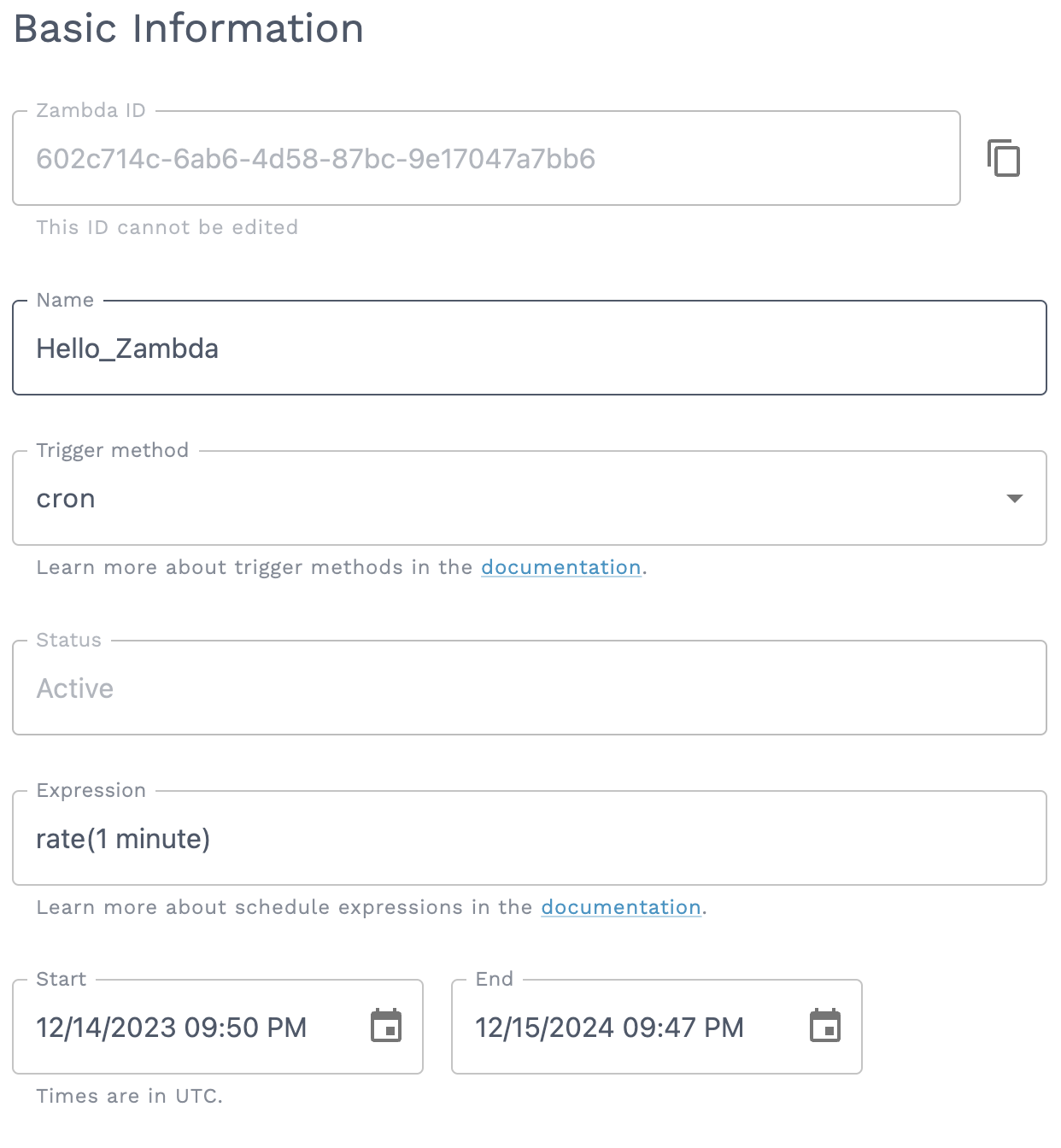Click the dropdown arrow on Trigger method
The image size is (1061, 1148).
1015,499
